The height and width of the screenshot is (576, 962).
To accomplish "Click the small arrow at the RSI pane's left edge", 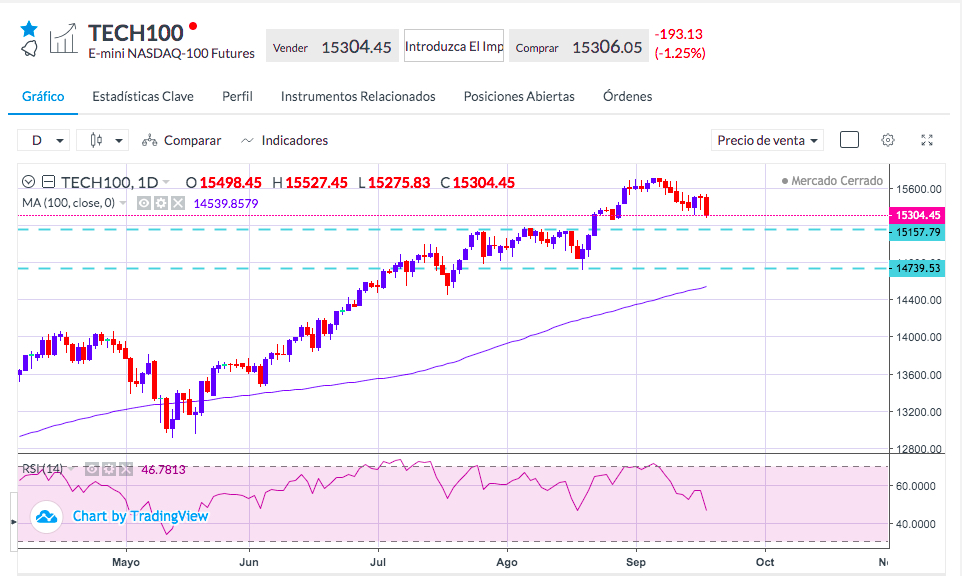I will pyautogui.click(x=13, y=522).
